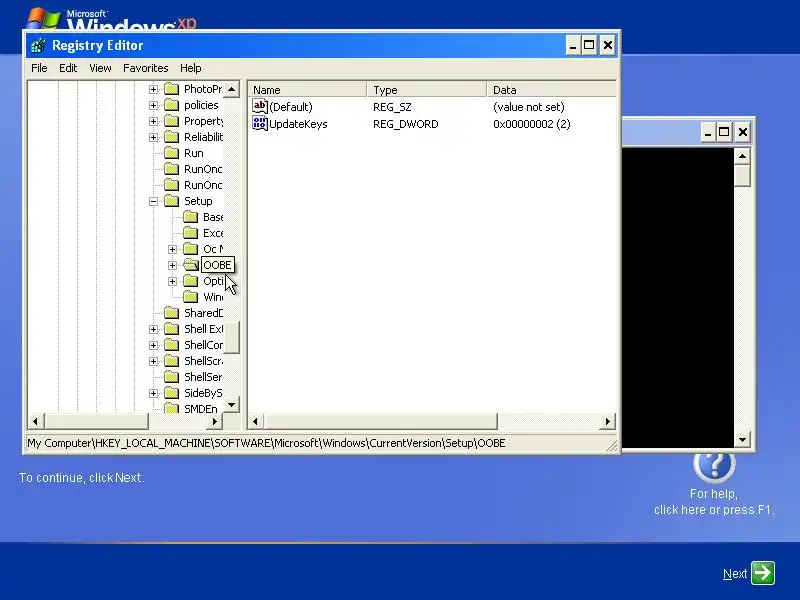Screen dimensions: 800x600
Task: Select the Exce subkey folder icon
Action: coord(191,233)
